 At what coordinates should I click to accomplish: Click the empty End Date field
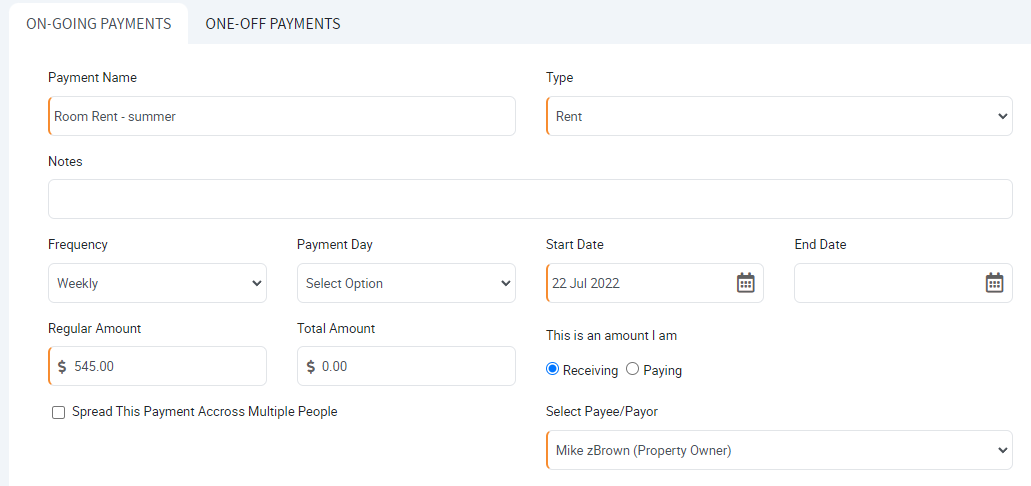tap(903, 283)
